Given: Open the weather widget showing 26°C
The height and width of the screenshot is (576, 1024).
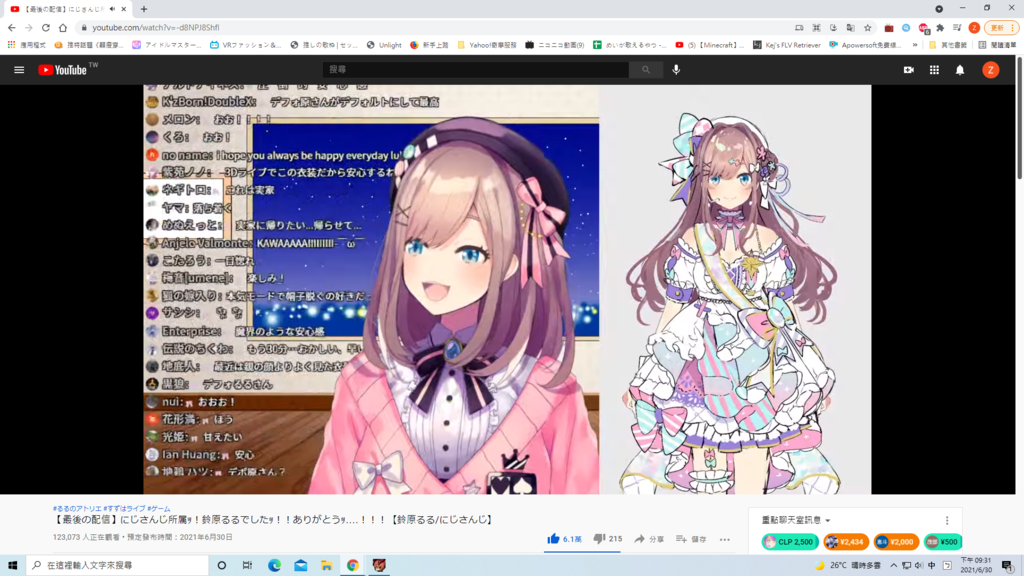Looking at the screenshot, I should pos(848,565).
